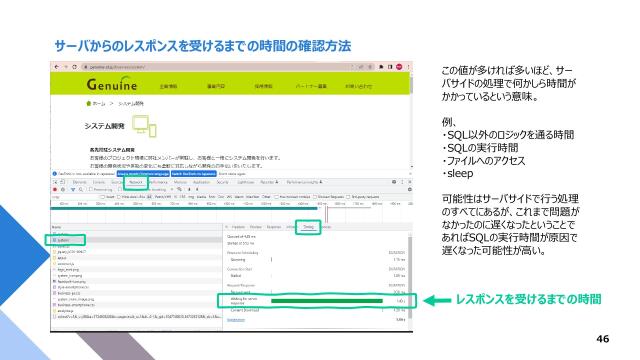Open the browser three-dot menu
The height and width of the screenshot is (360, 640).
point(408,67)
